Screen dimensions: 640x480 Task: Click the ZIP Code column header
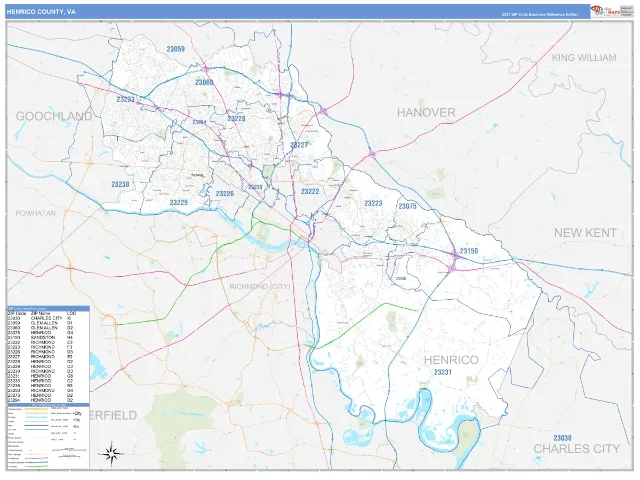tap(17, 313)
